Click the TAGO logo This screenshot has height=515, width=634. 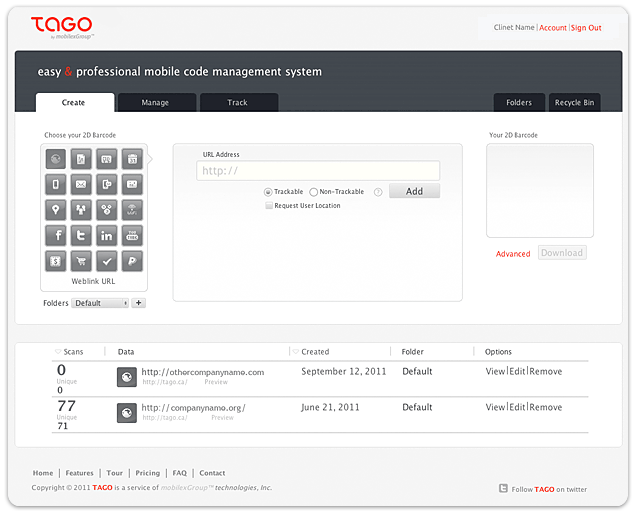point(62,27)
